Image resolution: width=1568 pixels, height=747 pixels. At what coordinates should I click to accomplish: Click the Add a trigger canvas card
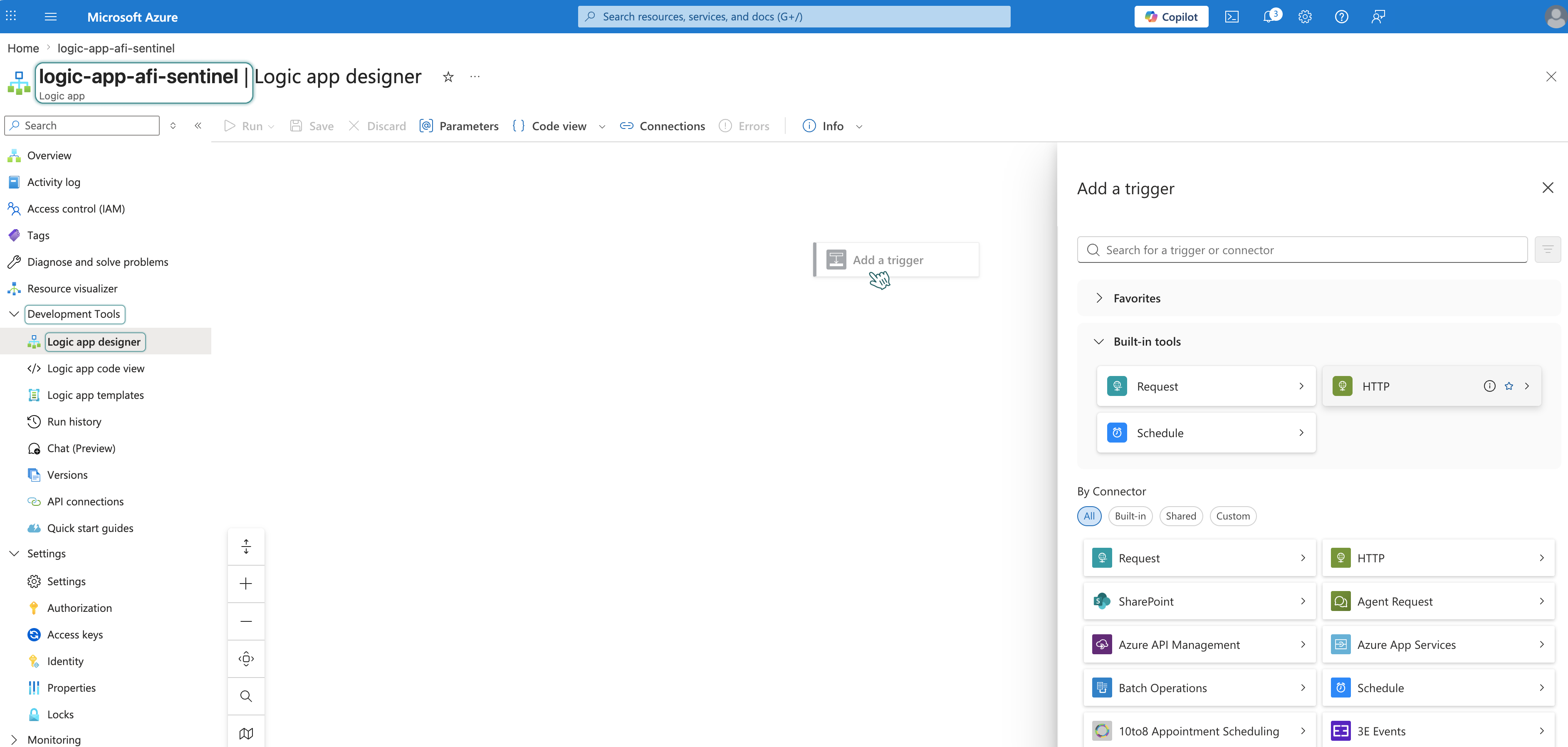click(x=897, y=260)
